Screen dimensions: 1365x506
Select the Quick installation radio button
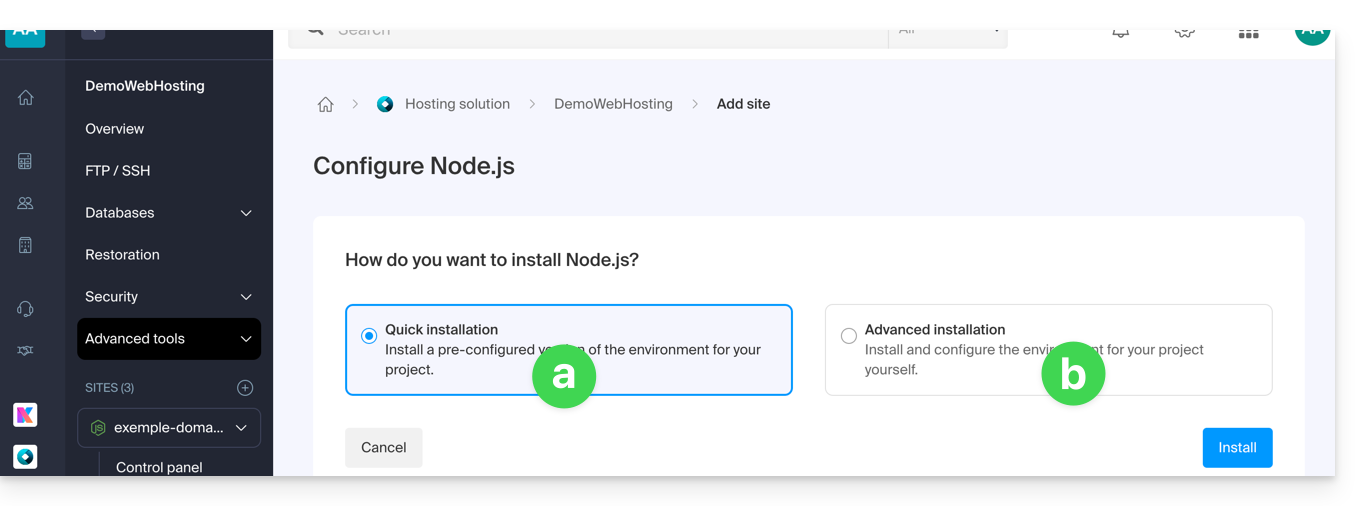coord(369,336)
